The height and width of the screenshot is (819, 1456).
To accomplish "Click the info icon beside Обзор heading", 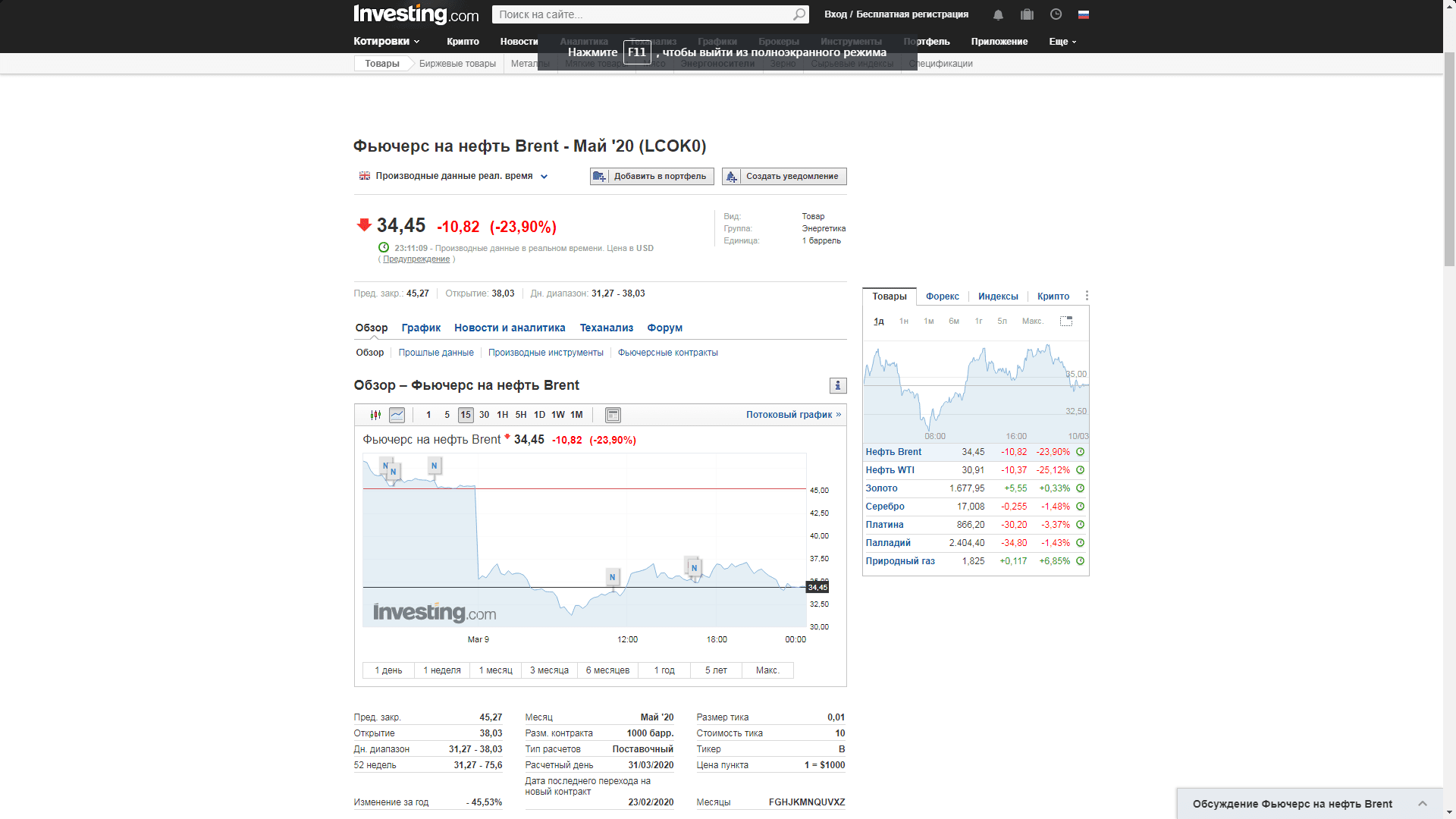I will 837,385.
